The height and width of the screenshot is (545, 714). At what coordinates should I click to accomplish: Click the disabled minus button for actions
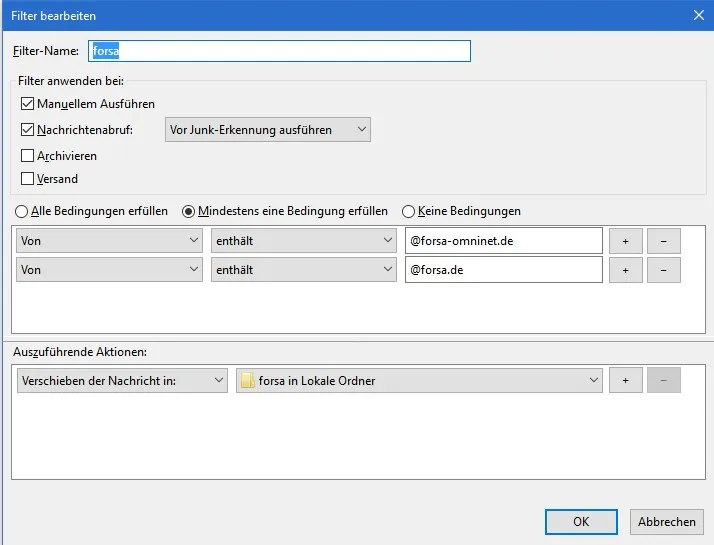pyautogui.click(x=664, y=380)
